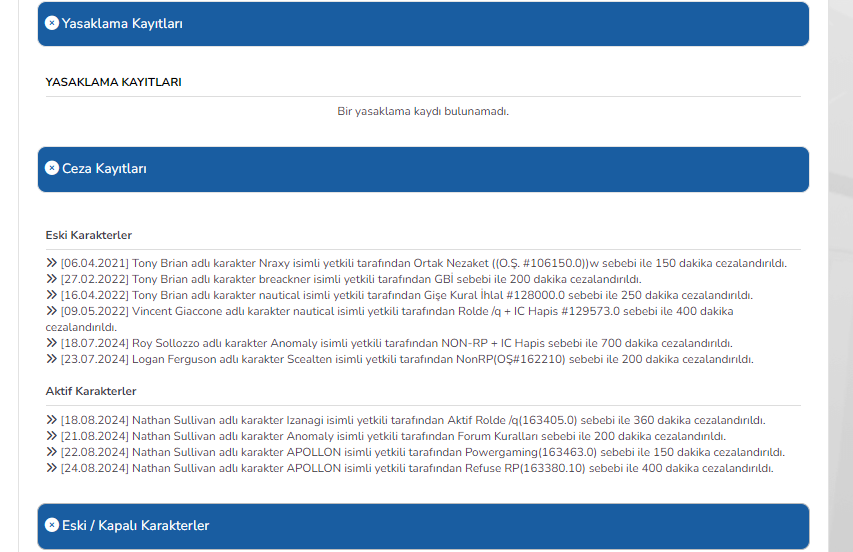Collapse the Yasaklama Kayıtları panel via its title
This screenshot has width=853, height=552.
(122, 23)
